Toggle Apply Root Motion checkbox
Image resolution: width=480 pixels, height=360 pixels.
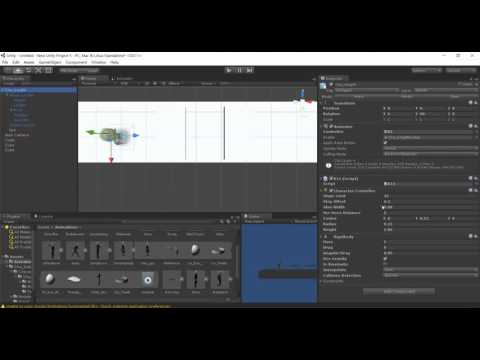click(x=386, y=143)
